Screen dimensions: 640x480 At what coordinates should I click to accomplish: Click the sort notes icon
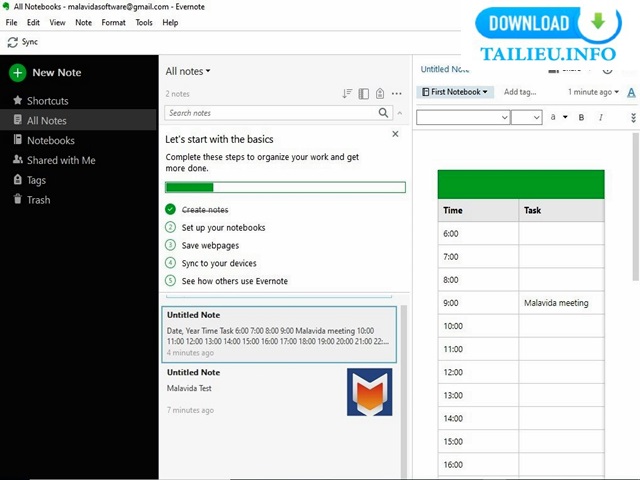[x=347, y=93]
